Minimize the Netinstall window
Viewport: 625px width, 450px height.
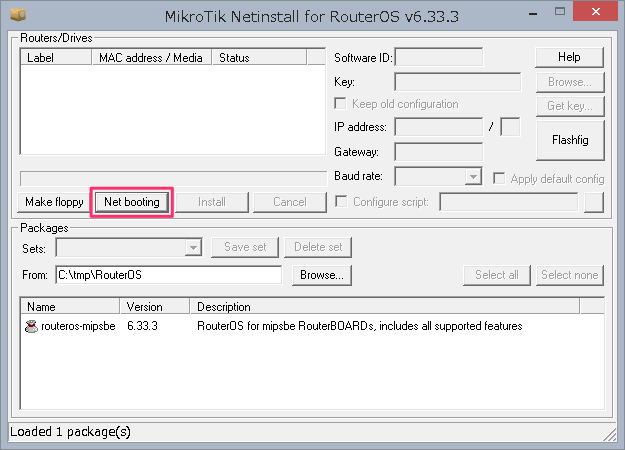click(533, 14)
